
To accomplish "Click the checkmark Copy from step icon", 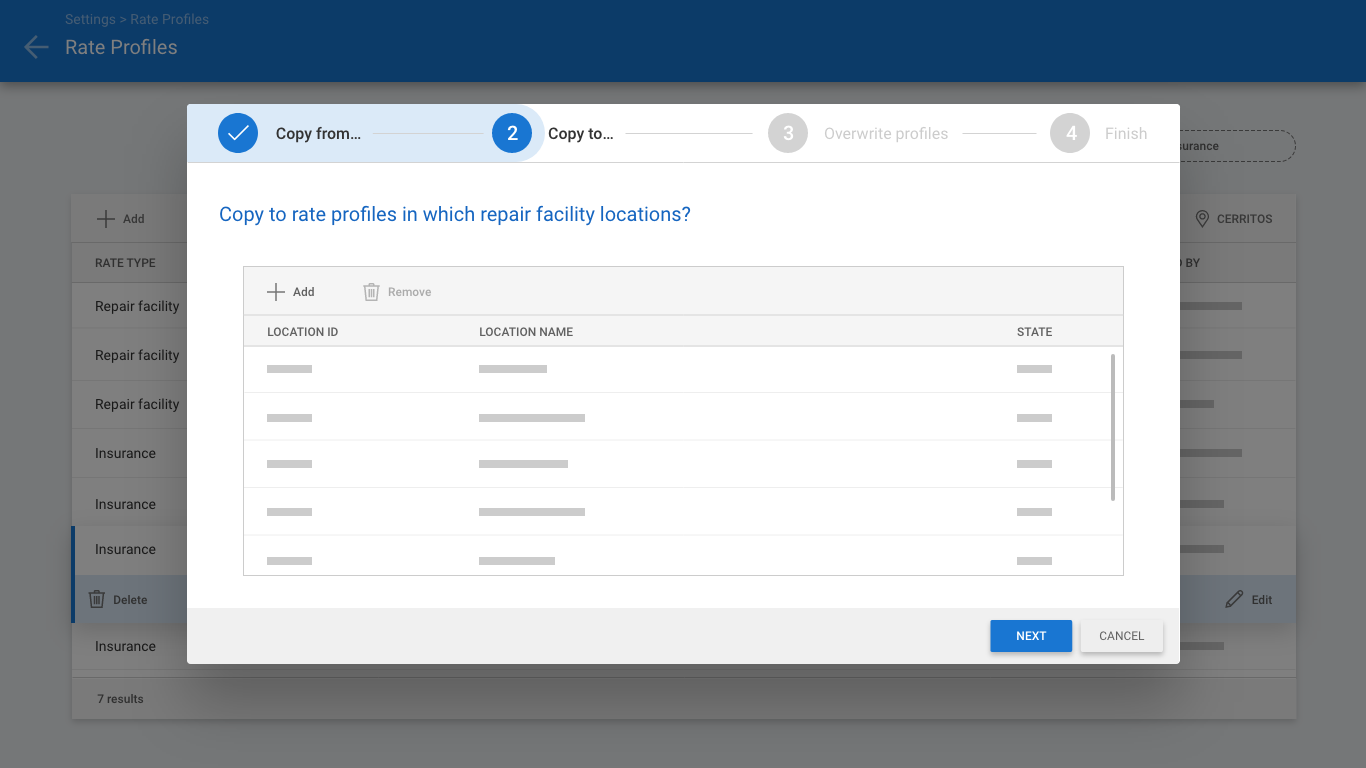I will (x=238, y=133).
